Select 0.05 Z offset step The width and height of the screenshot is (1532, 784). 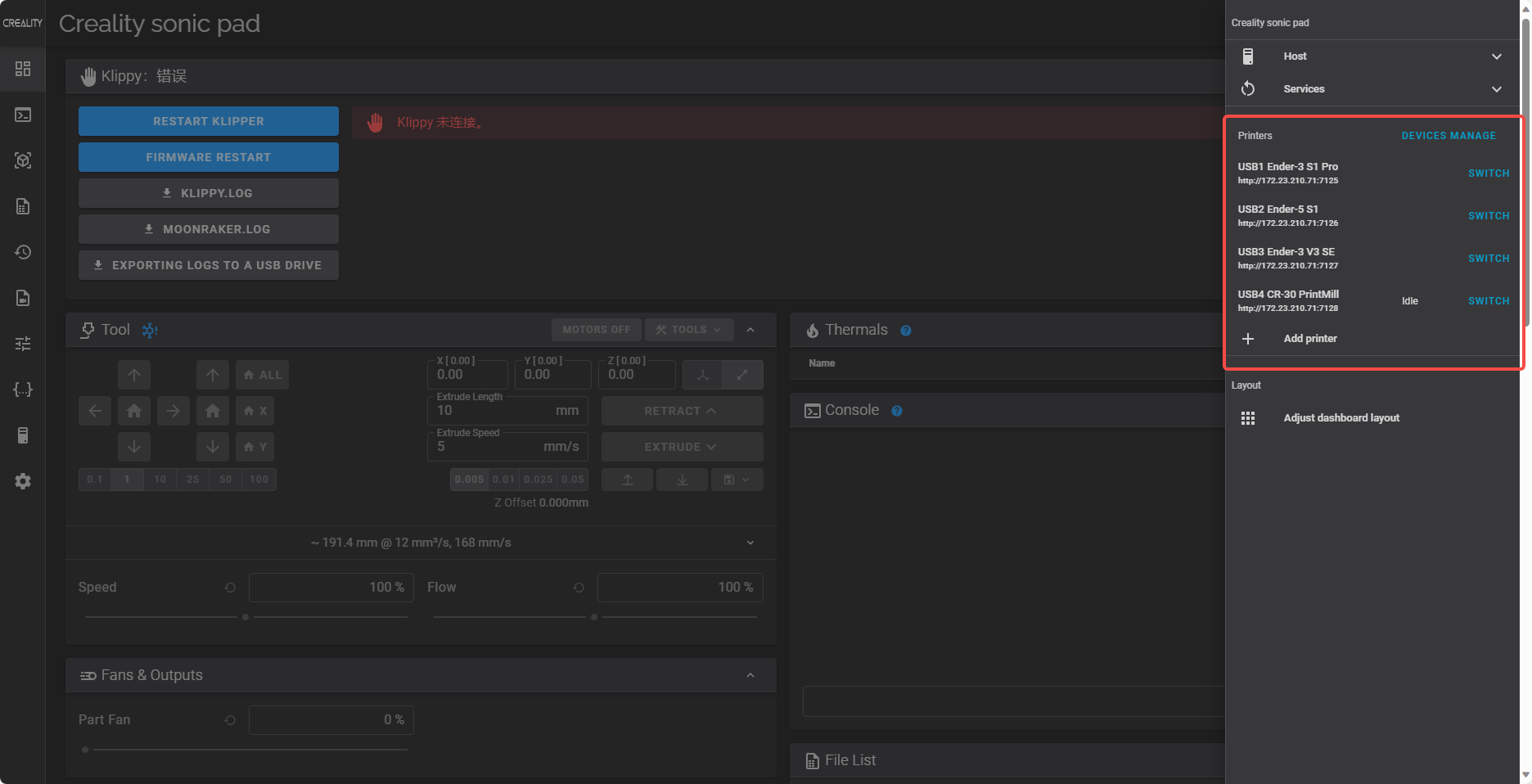[x=574, y=480]
